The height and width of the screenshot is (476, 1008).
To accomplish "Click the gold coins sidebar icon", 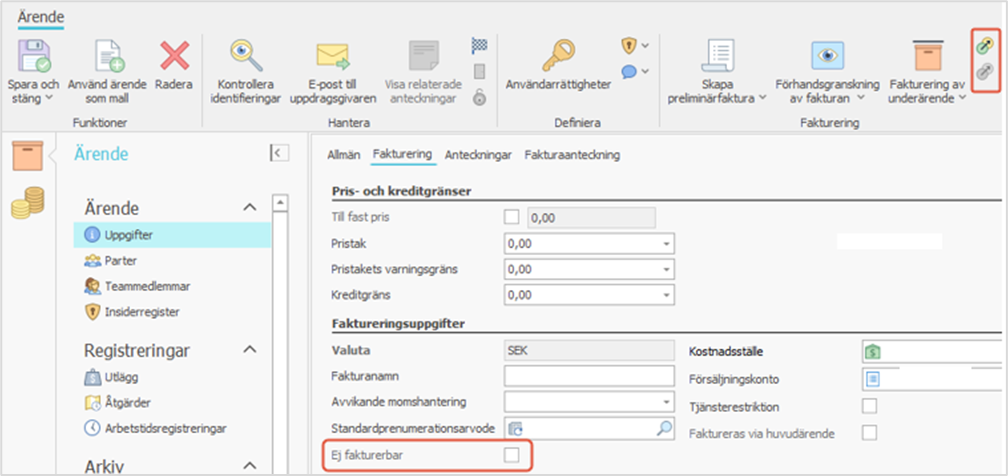I will [x=27, y=206].
